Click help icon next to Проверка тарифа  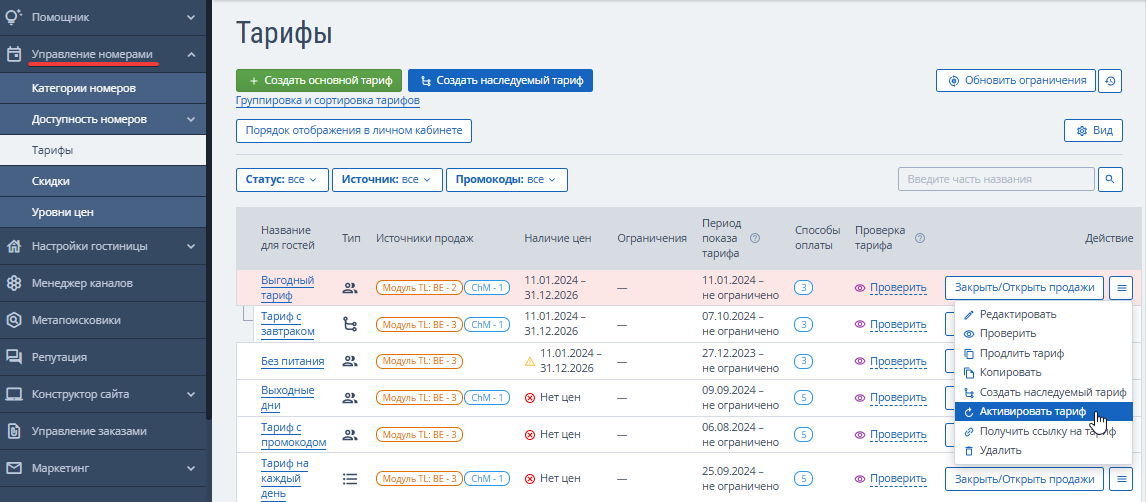pyautogui.click(x=919, y=239)
